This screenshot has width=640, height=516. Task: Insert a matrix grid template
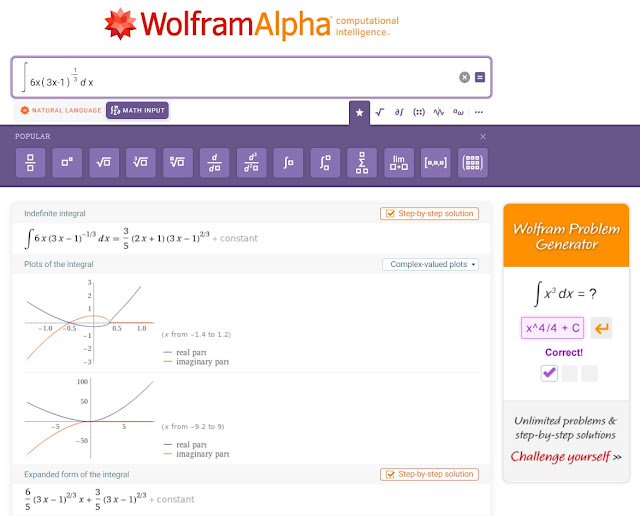click(473, 163)
